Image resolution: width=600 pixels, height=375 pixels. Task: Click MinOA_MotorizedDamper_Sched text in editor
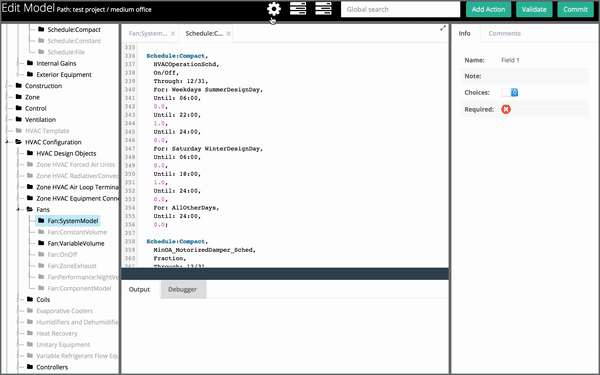click(x=204, y=250)
